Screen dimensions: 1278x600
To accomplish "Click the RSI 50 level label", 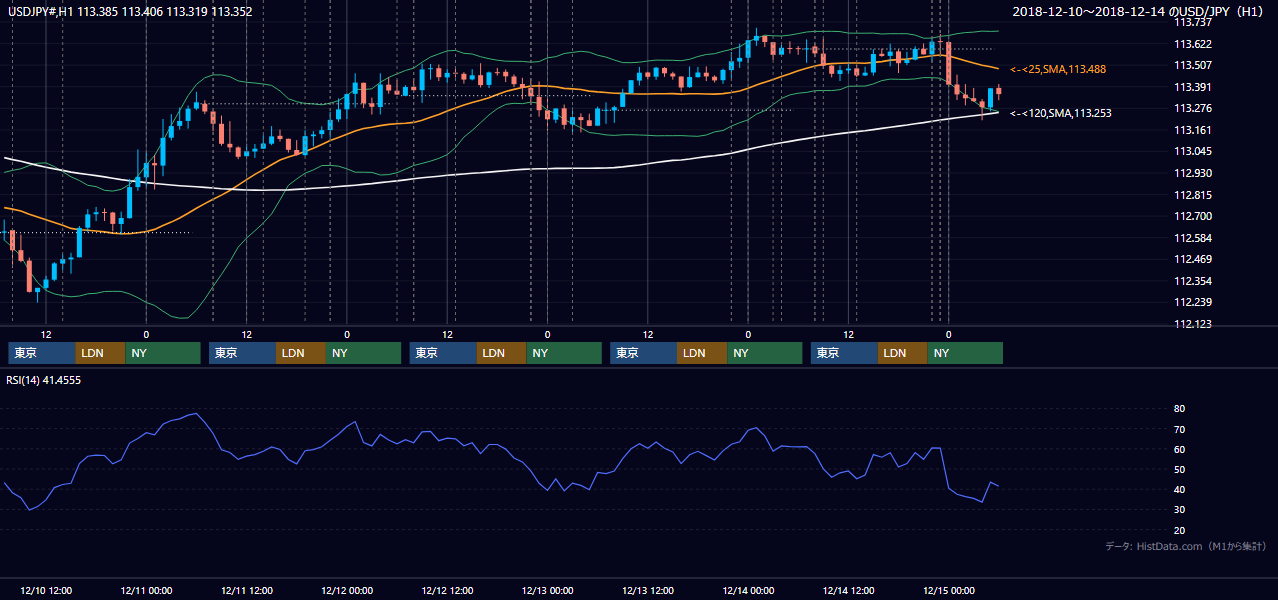I will [x=1179, y=469].
